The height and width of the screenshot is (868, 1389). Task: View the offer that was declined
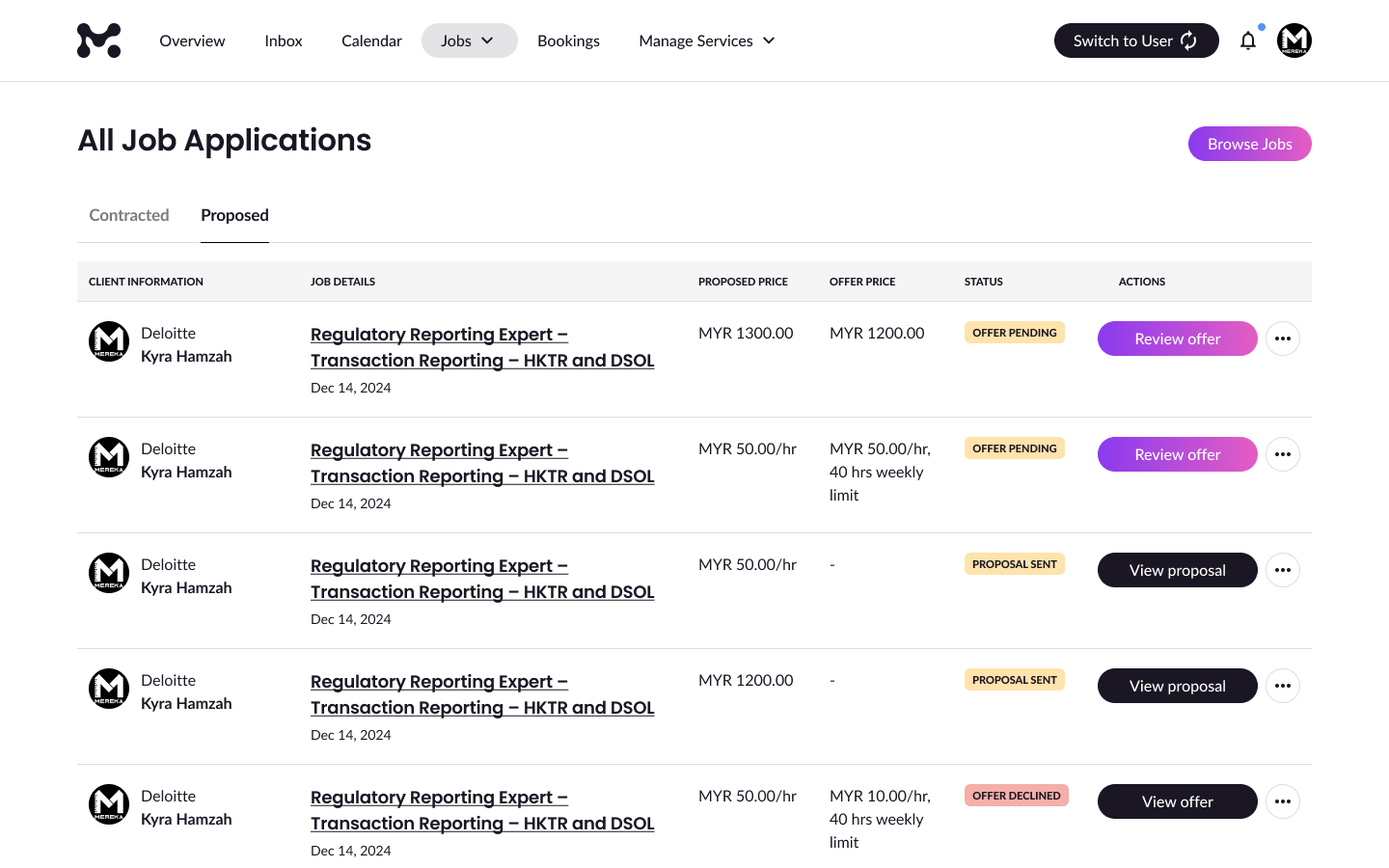pos(1177,801)
